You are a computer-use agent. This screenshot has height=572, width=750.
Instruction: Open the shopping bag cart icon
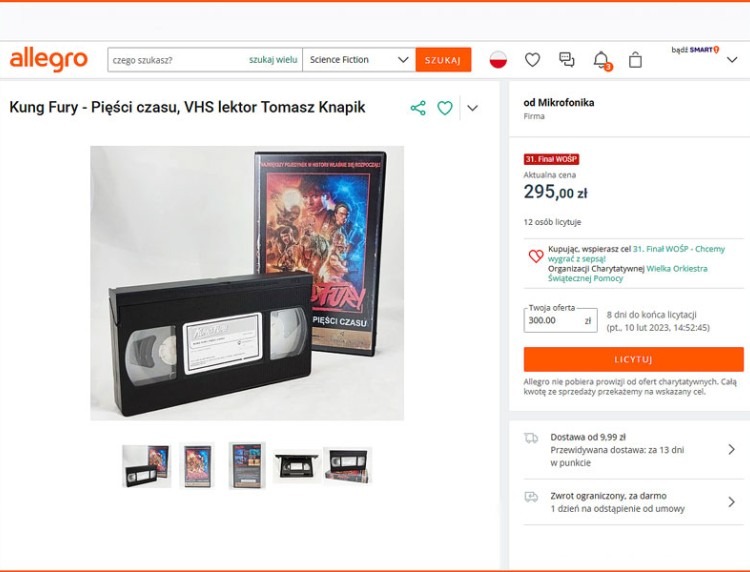[635, 60]
